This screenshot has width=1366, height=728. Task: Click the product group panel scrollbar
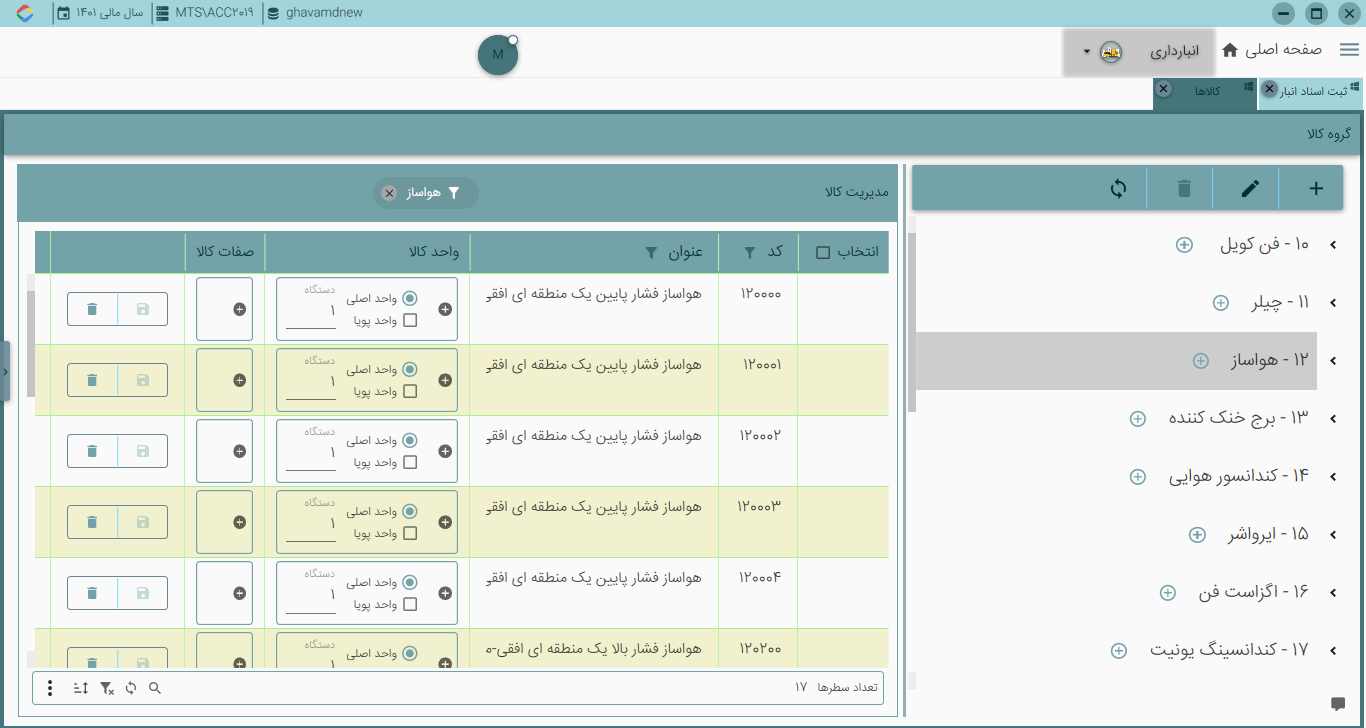[x=911, y=321]
